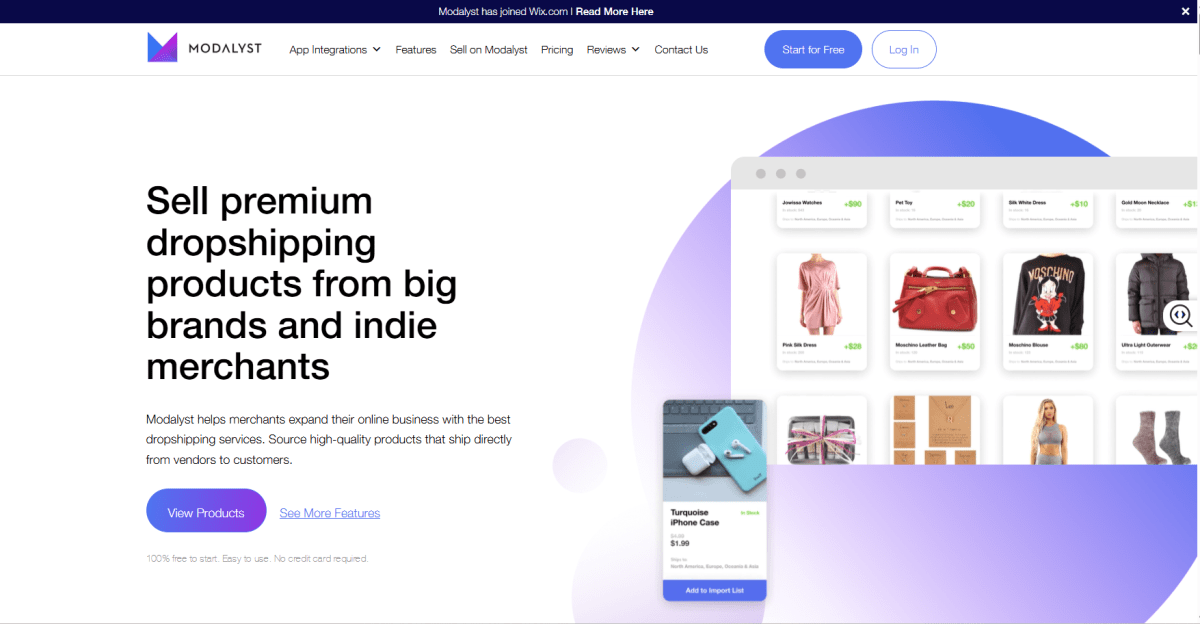Open the Sell on Modalyst page
The image size is (1200, 624).
tap(489, 50)
